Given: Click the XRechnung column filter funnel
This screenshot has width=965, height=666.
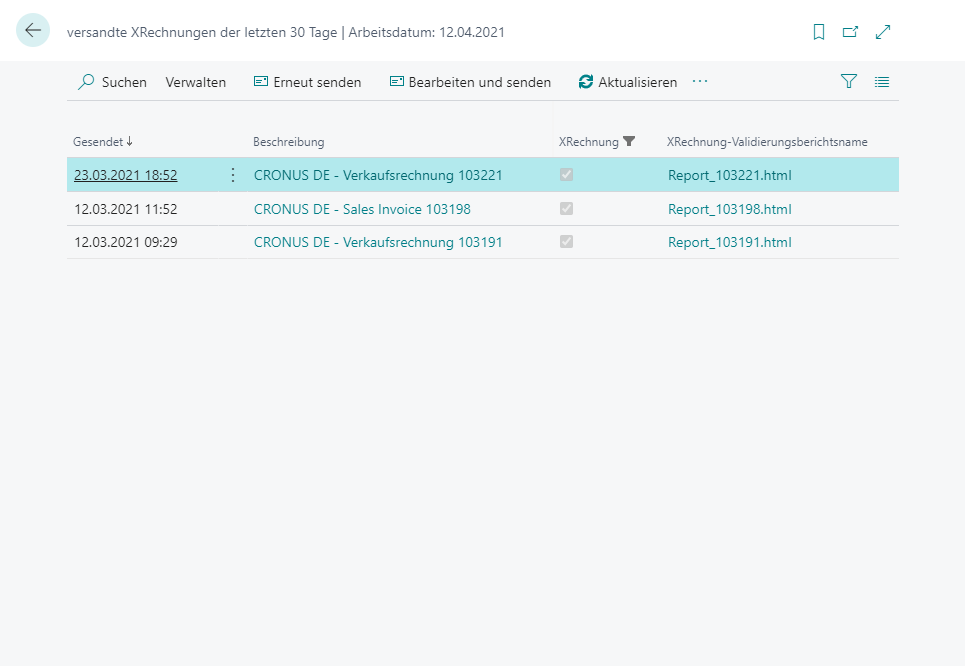Looking at the screenshot, I should 629,142.
